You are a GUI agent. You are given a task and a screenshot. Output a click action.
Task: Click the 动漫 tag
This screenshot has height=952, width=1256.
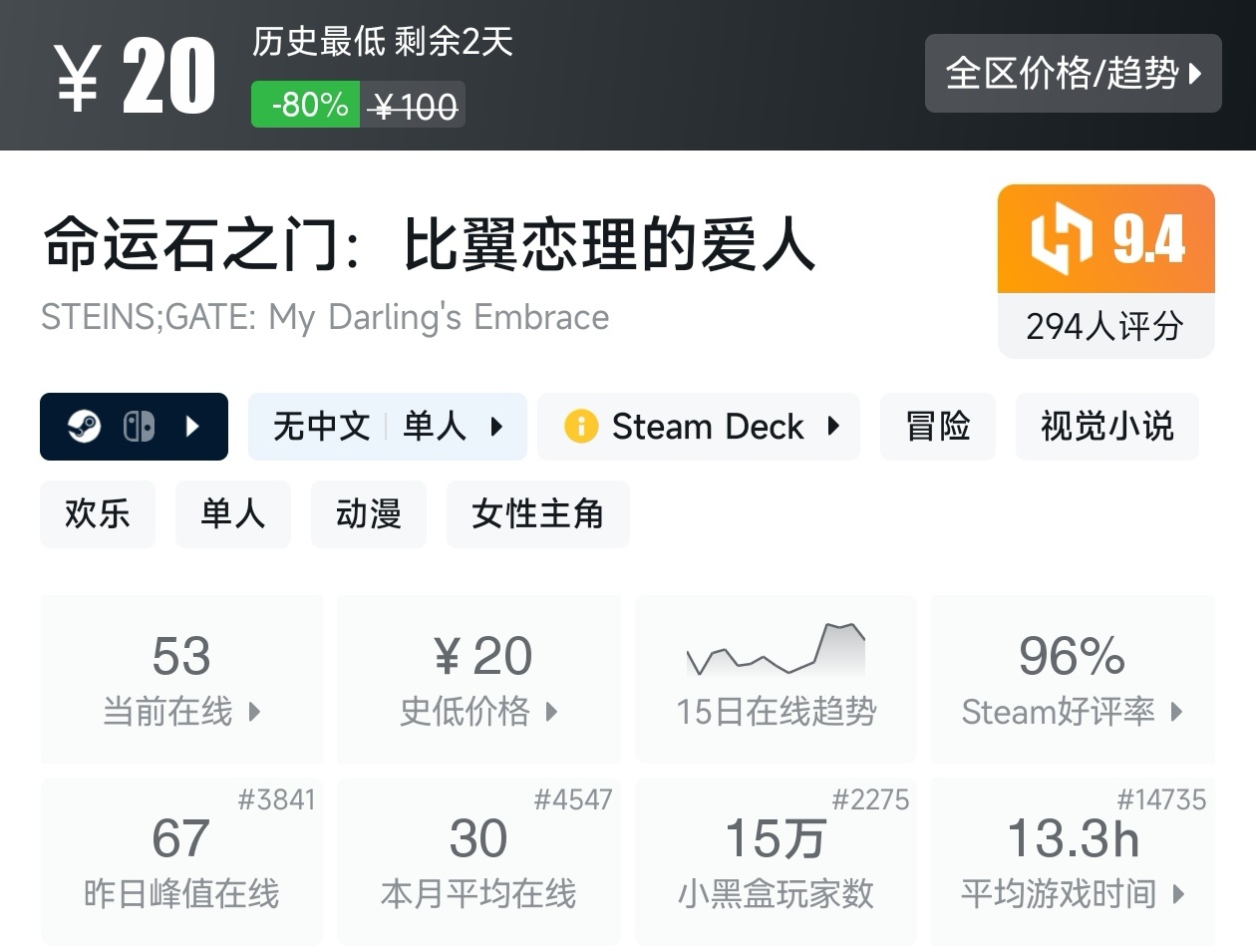pos(369,513)
